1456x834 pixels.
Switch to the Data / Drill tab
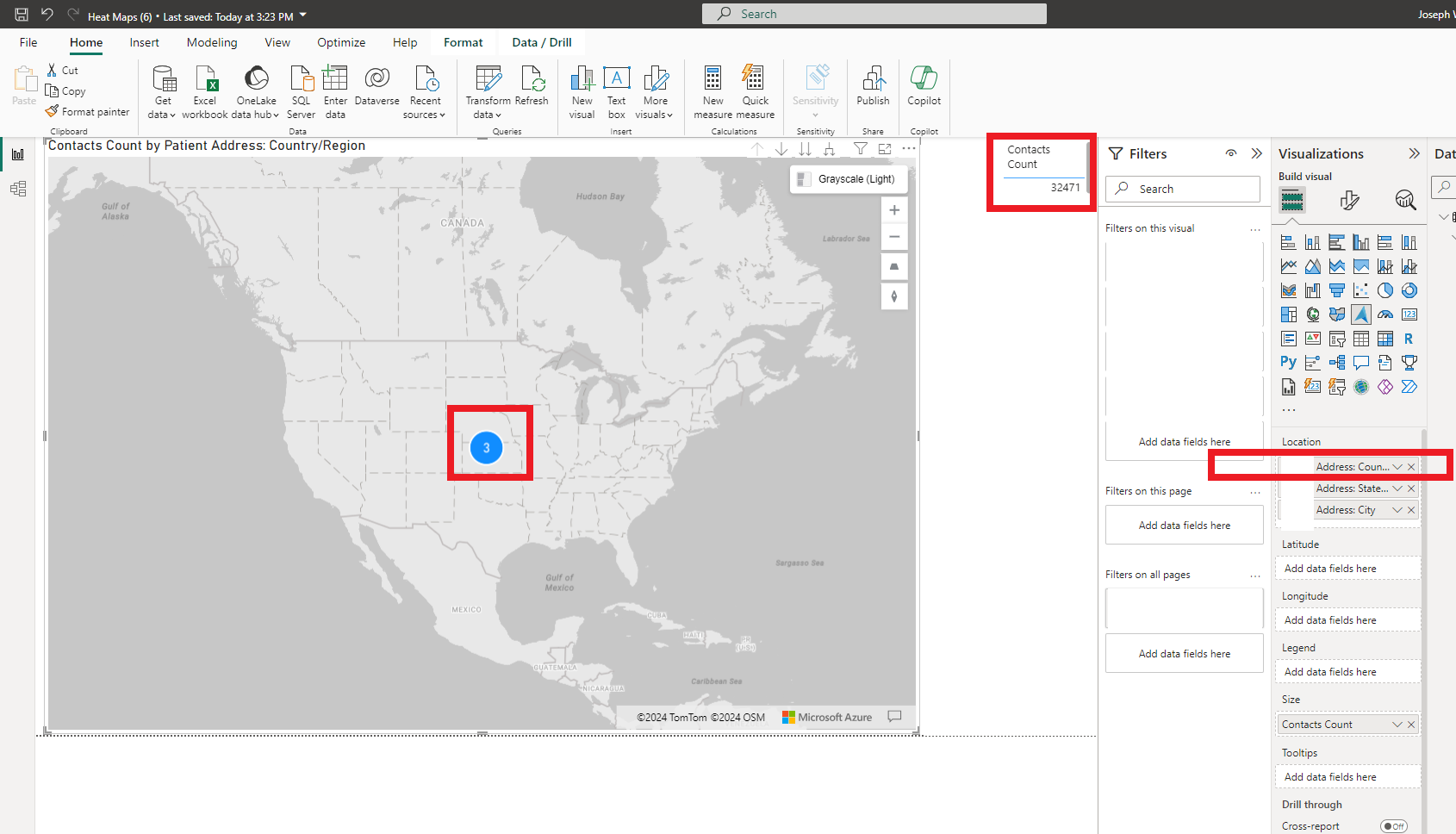pos(542,42)
